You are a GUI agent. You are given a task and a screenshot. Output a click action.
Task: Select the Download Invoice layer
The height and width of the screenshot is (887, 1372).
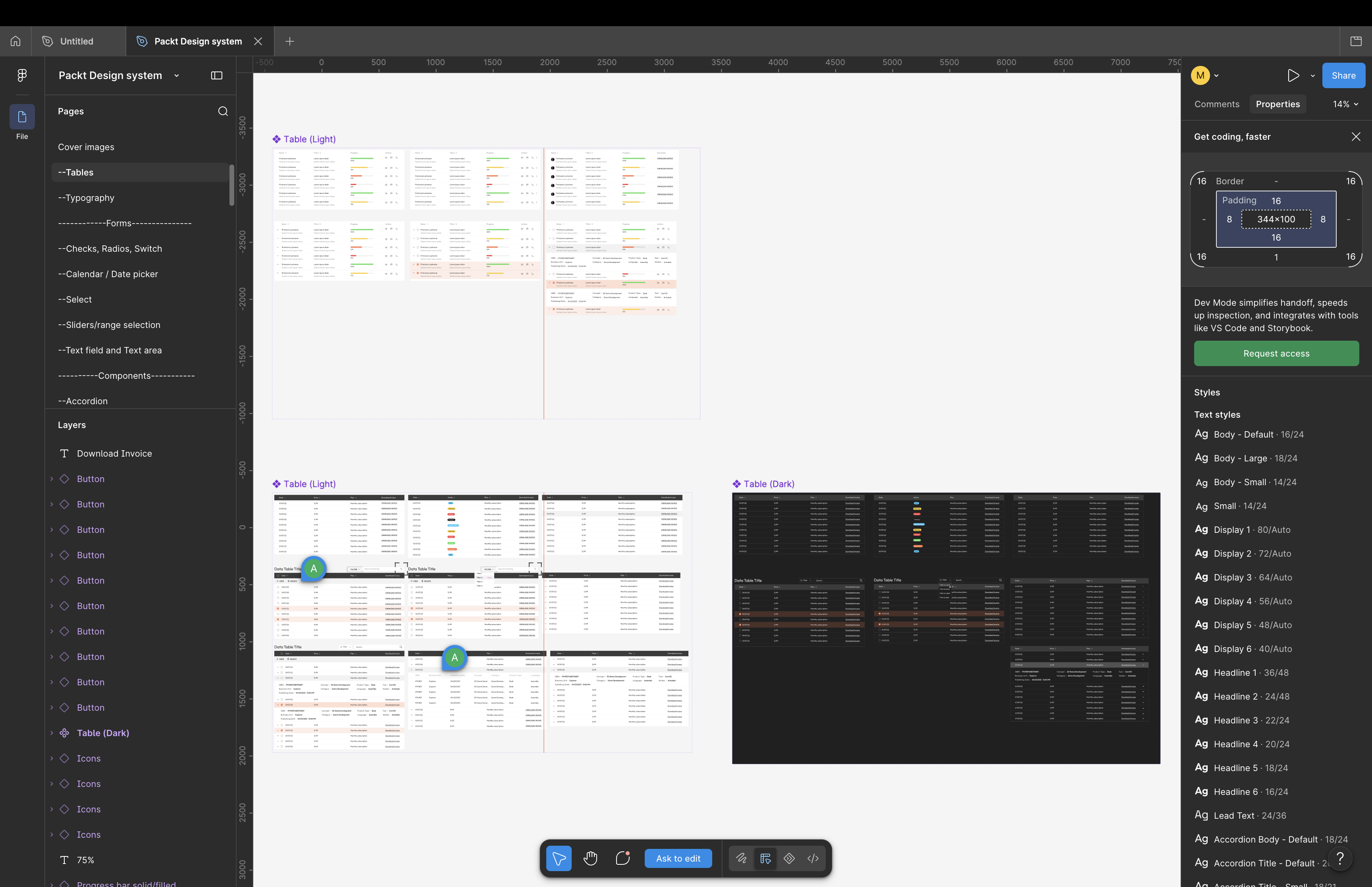[114, 453]
